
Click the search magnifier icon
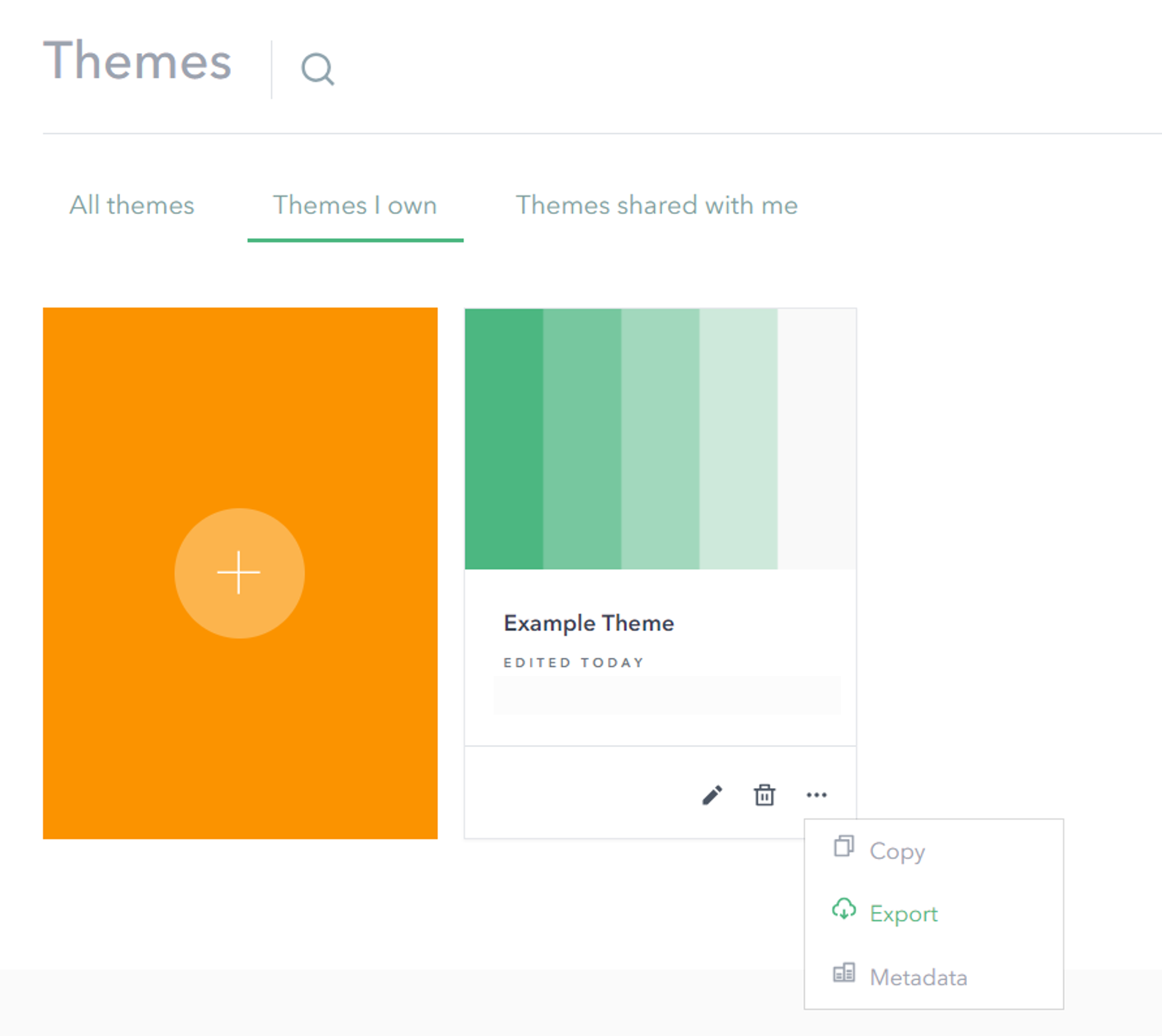click(317, 69)
